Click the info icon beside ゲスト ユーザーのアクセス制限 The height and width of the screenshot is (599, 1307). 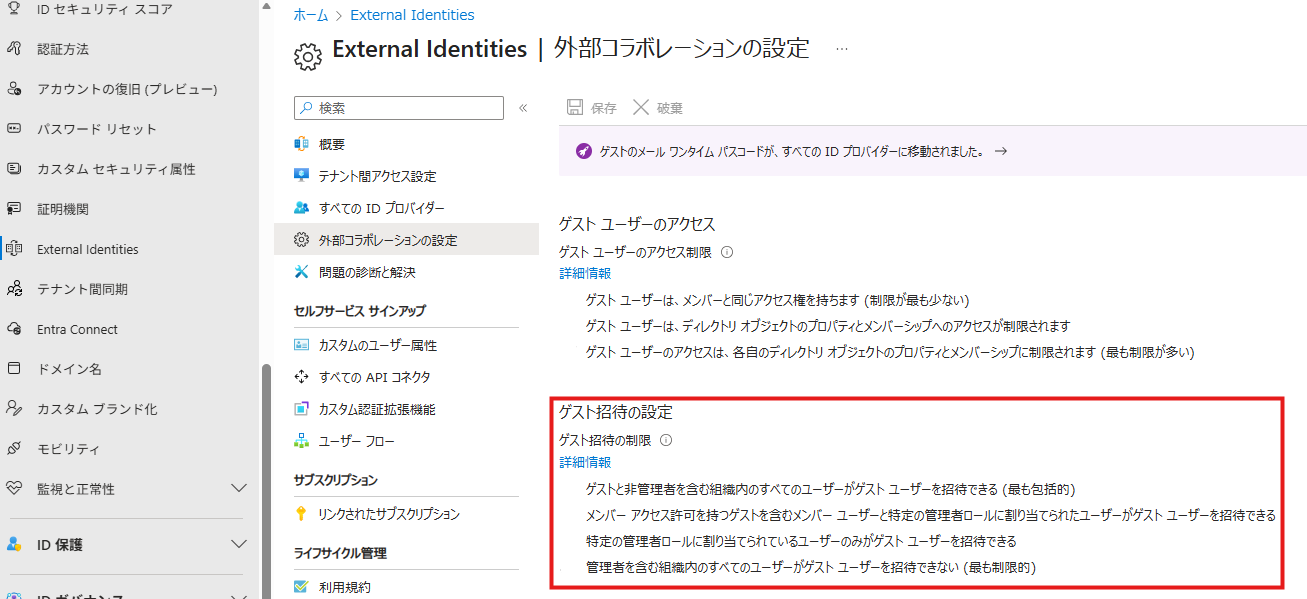coord(727,253)
